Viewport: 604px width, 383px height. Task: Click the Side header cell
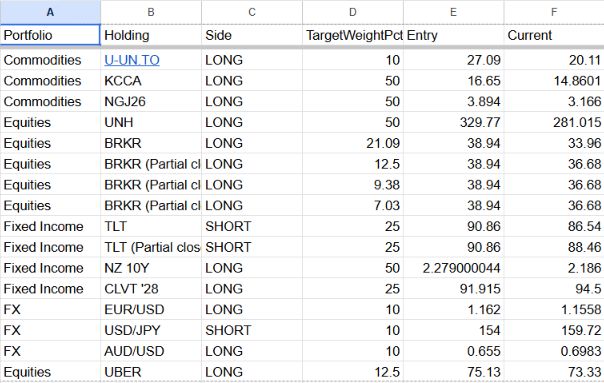(252, 35)
